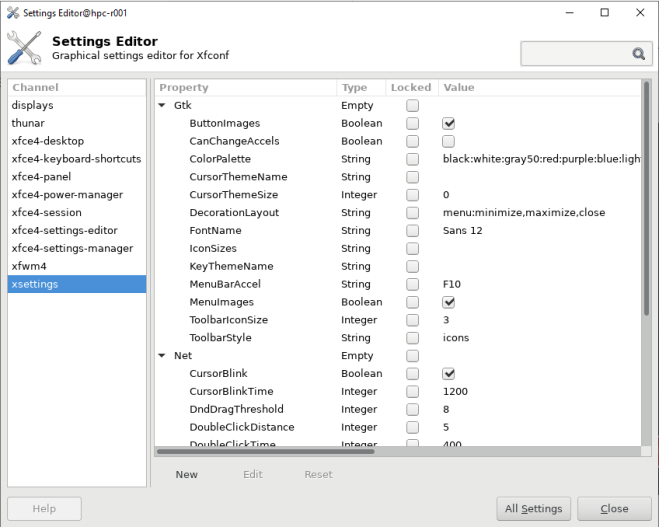Open the thunar channel
This screenshot has height=527, width=659.
[x=30, y=123]
